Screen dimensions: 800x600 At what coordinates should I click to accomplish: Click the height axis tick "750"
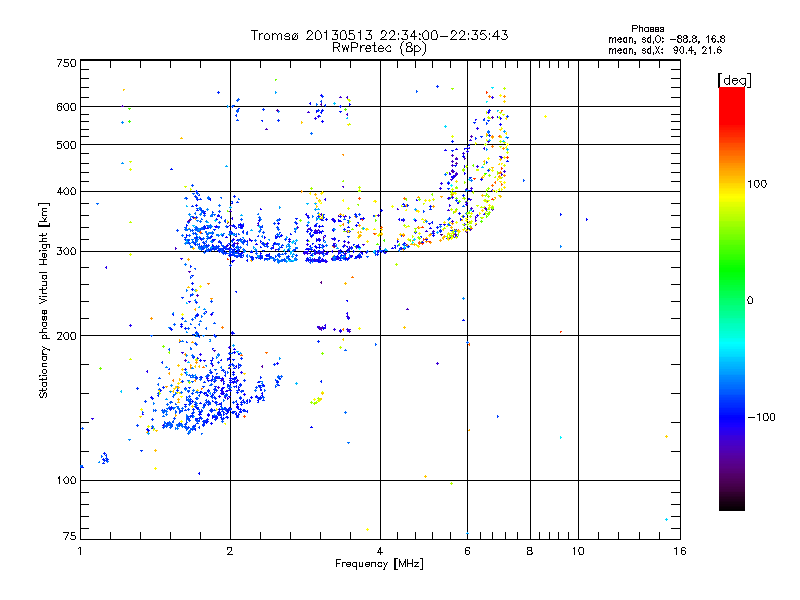[x=66, y=63]
